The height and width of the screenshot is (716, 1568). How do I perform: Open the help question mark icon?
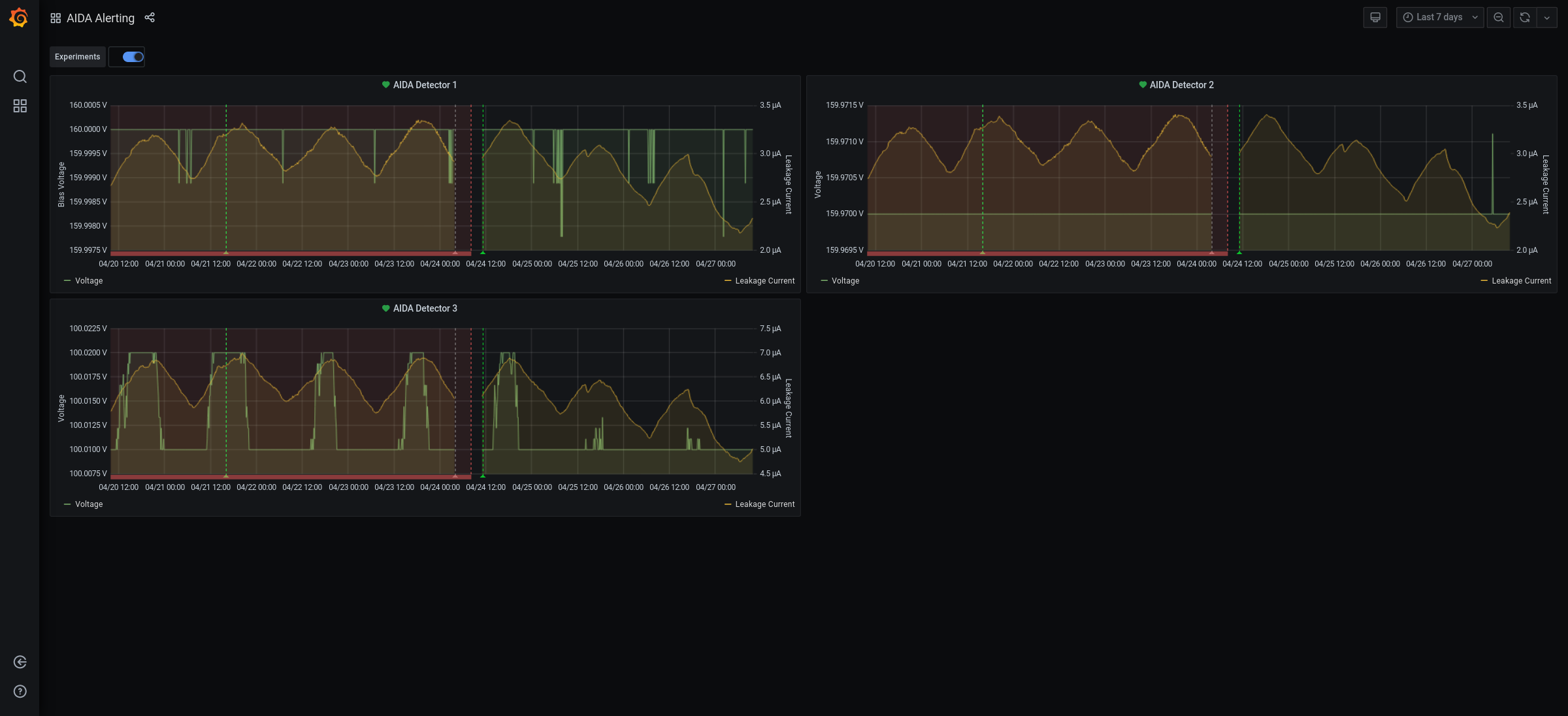point(20,691)
